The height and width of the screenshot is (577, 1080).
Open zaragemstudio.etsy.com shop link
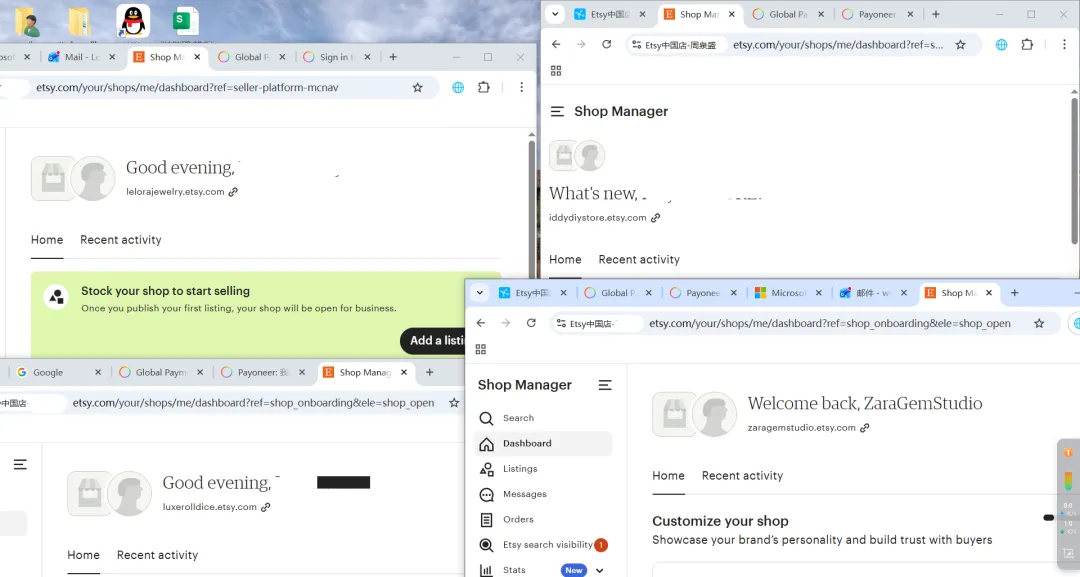coord(802,428)
